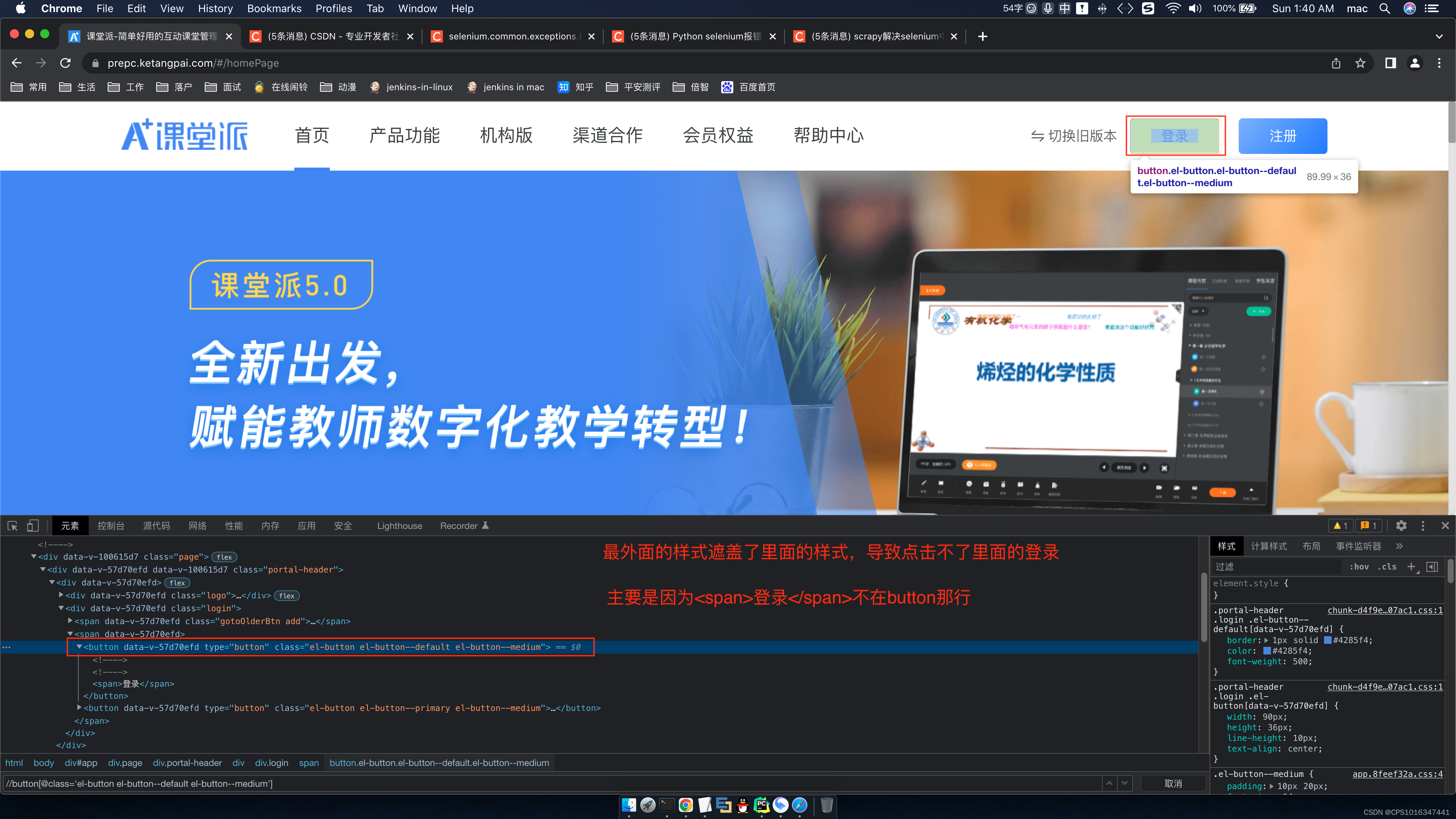The height and width of the screenshot is (819, 1456).
Task: Reload the page with the refresh icon
Action: point(66,63)
